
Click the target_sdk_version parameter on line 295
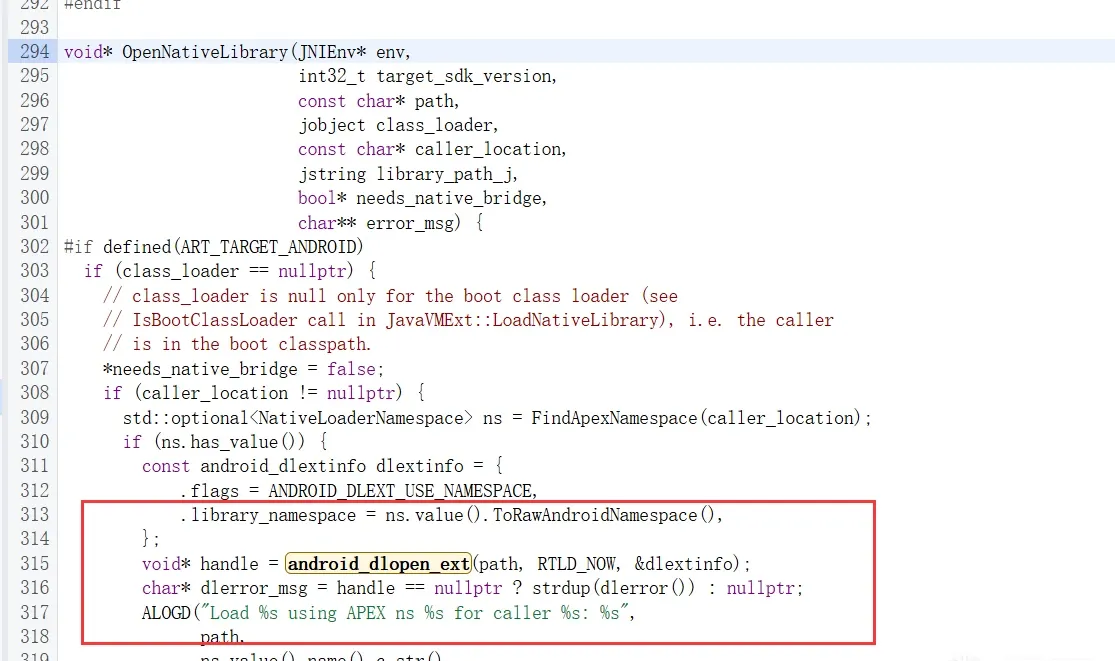[464, 76]
